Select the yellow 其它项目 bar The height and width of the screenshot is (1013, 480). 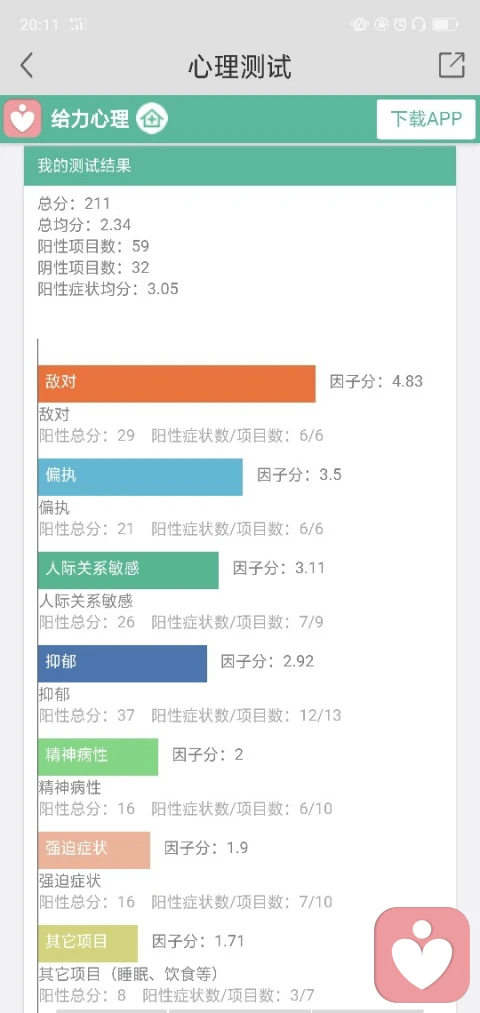(x=88, y=943)
